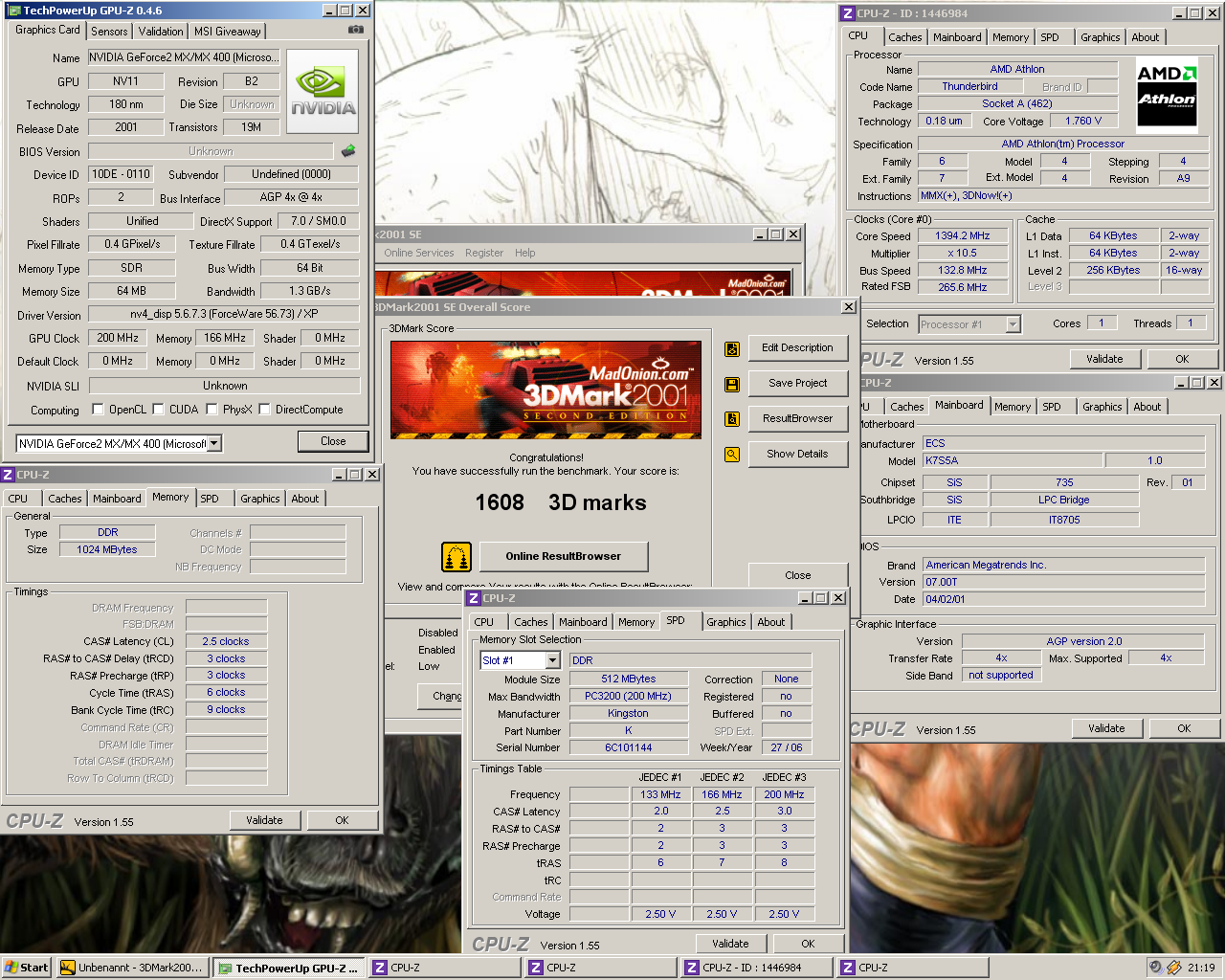
Task: Click the 1024 MBytes memory size value
Action: coord(107,549)
